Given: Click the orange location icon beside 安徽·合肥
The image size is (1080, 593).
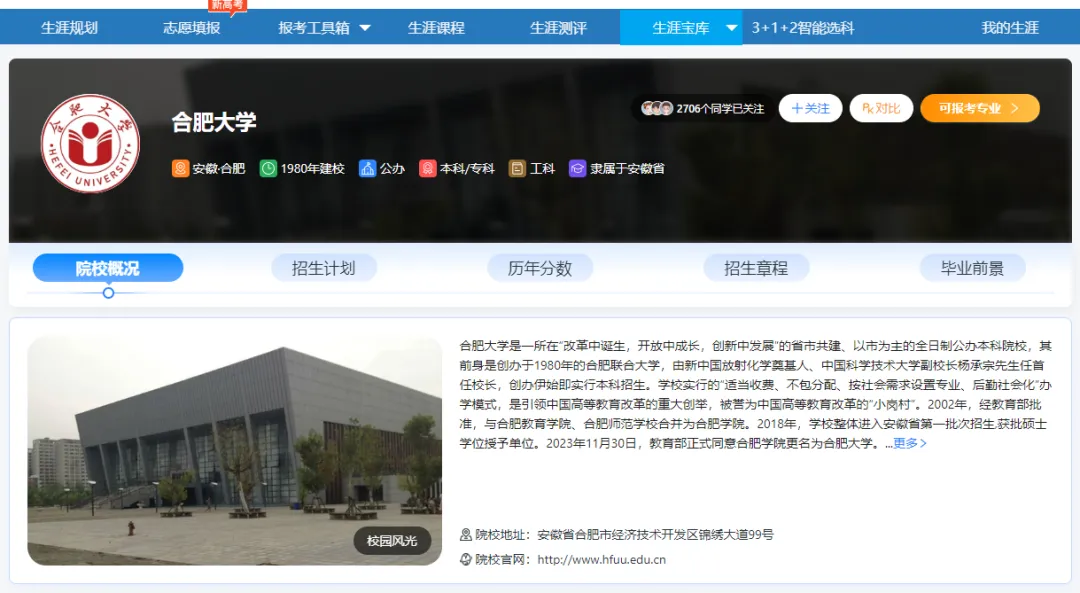Looking at the screenshot, I should click(x=180, y=169).
